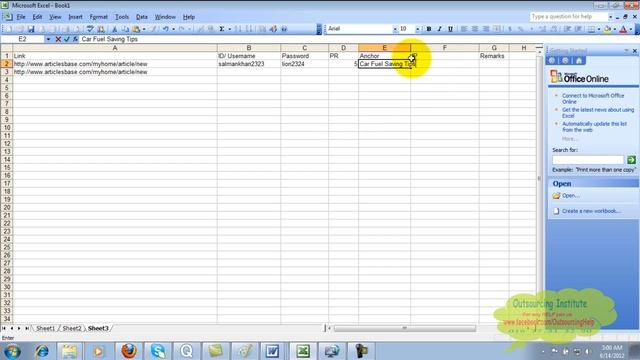Click the Type a question for help box

pyautogui.click(x=569, y=17)
